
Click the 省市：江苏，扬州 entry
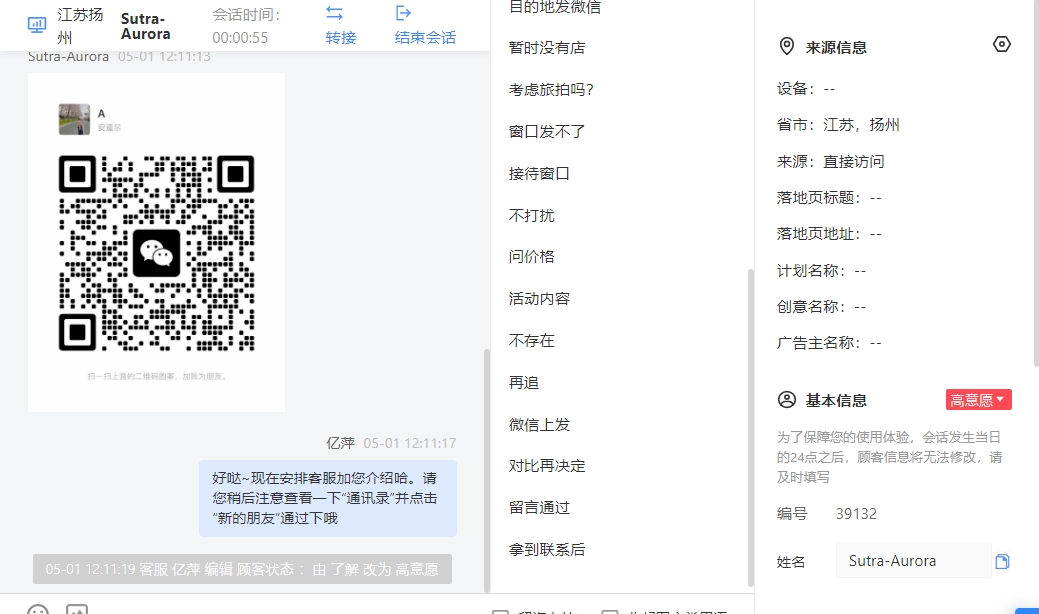click(838, 125)
